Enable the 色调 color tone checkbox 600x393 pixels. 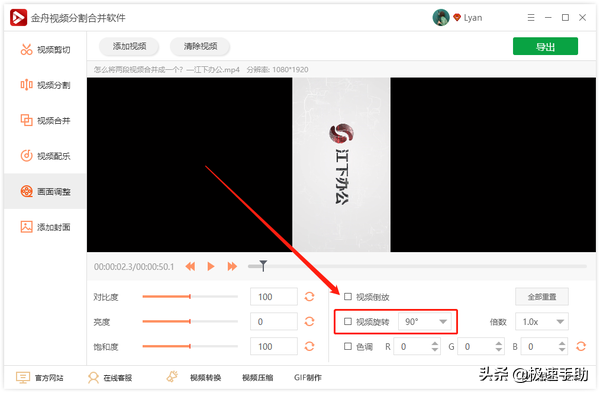click(x=348, y=346)
